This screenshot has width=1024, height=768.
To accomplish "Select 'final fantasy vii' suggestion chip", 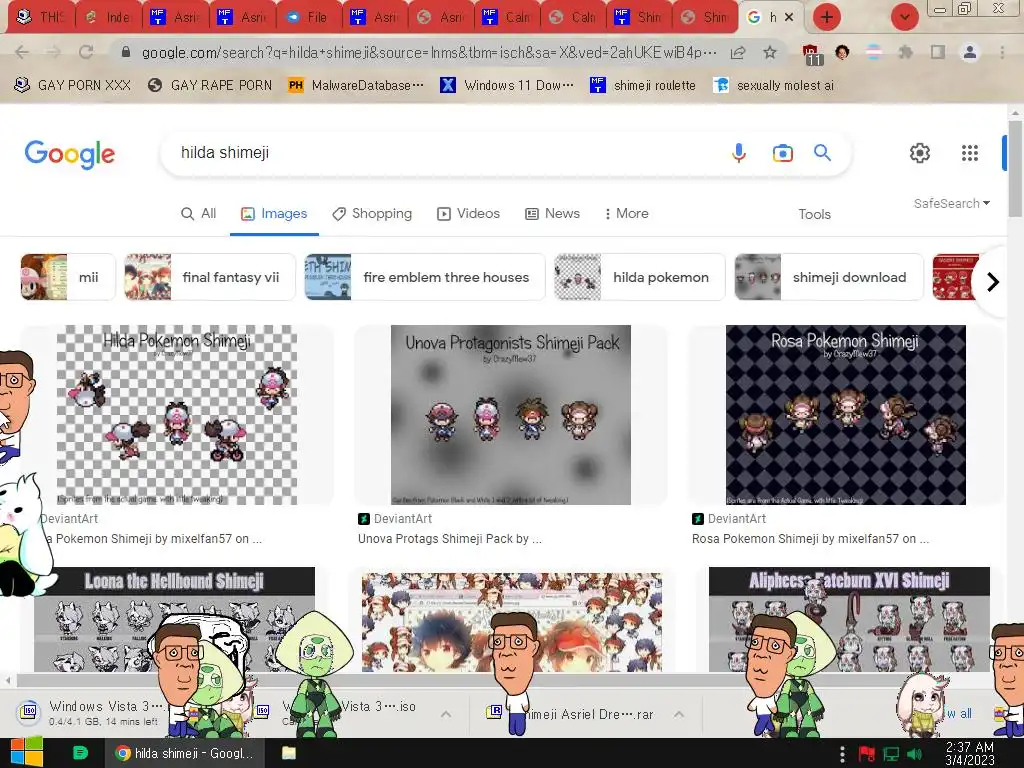I will [210, 277].
